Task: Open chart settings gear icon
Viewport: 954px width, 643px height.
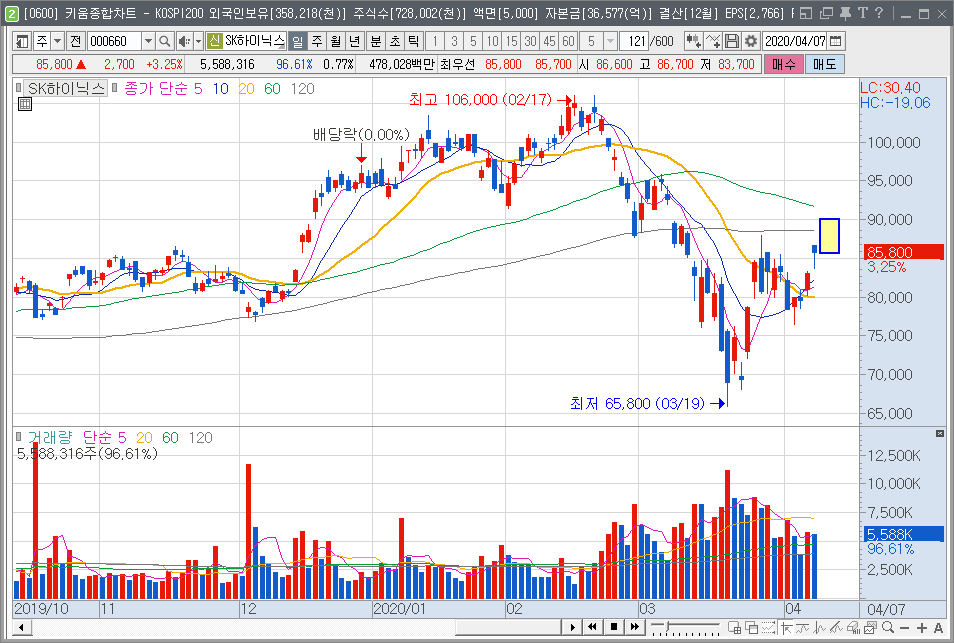Action: (751, 41)
